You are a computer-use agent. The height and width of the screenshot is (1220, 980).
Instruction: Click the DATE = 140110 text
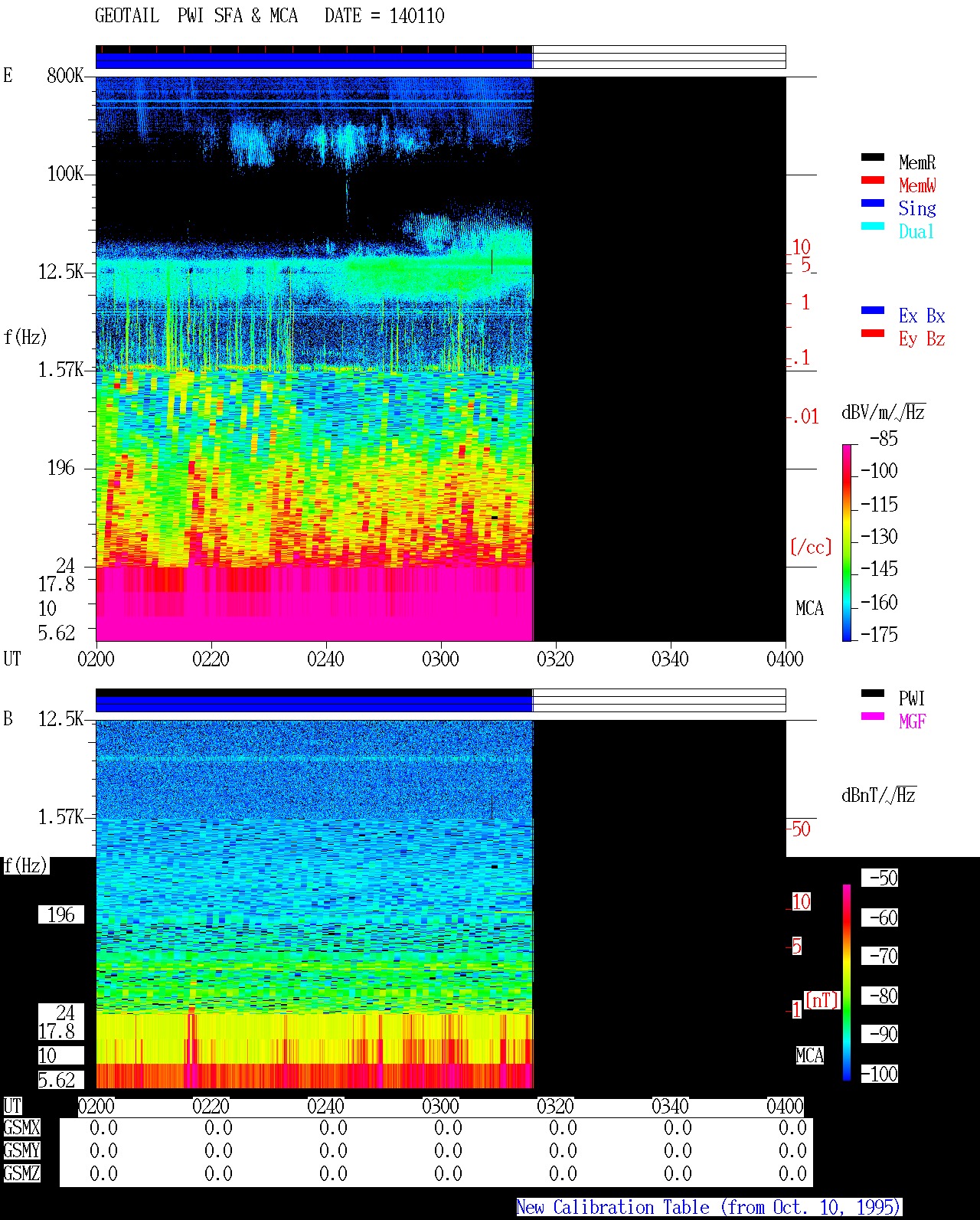384,16
